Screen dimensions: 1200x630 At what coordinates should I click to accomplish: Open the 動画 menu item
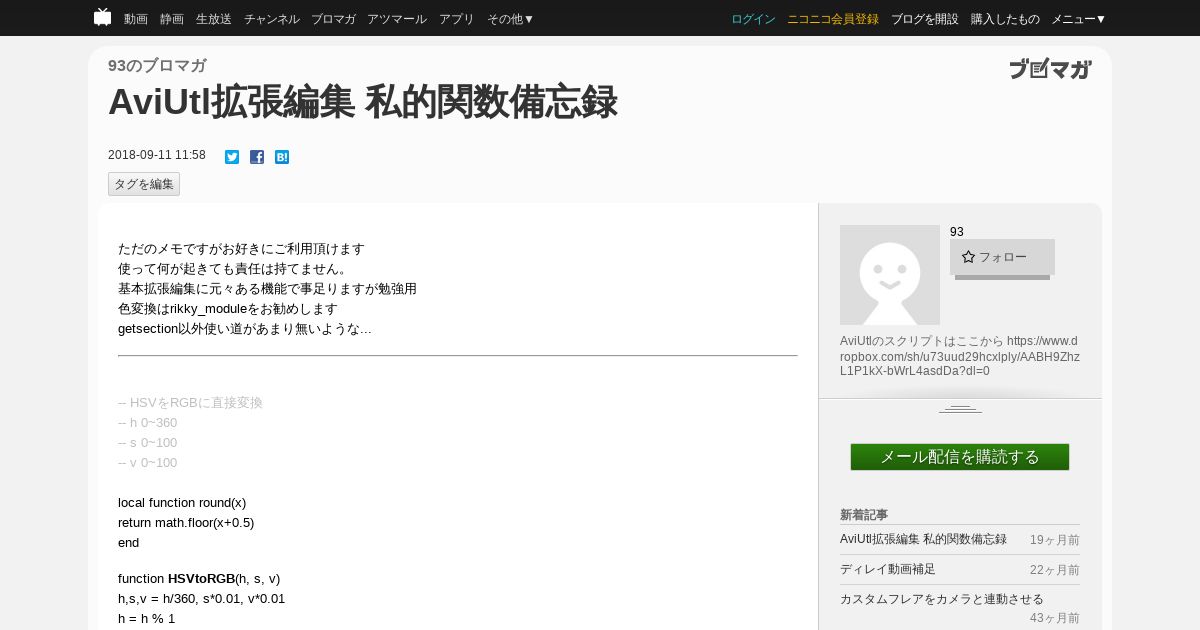[136, 19]
